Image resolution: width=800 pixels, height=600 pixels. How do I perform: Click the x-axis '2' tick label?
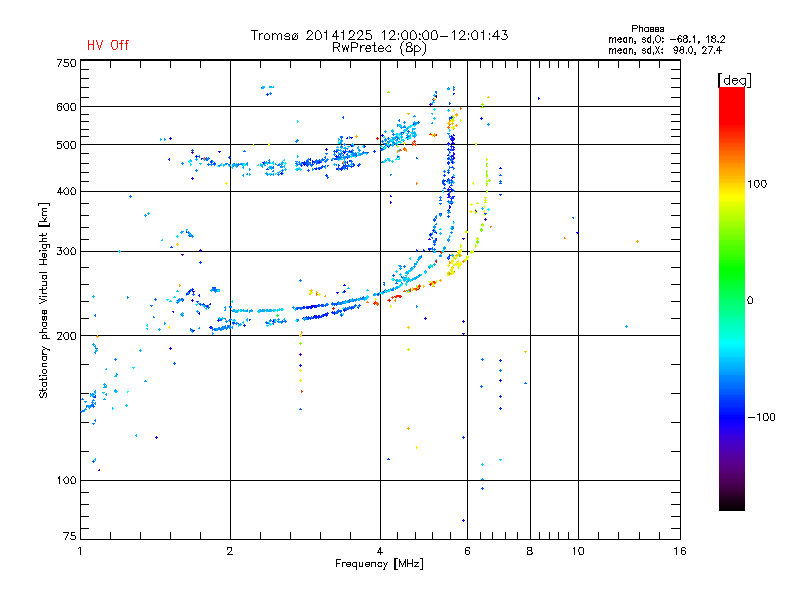coord(230,551)
